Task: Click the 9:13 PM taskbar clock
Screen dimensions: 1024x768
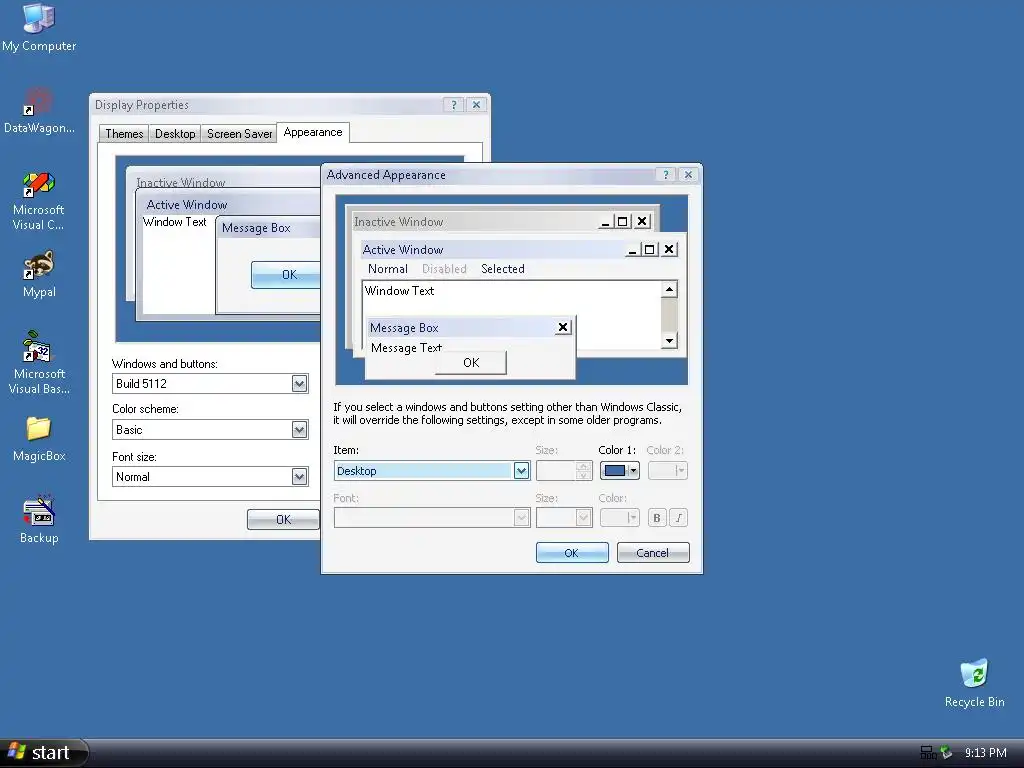Action: tap(985, 753)
